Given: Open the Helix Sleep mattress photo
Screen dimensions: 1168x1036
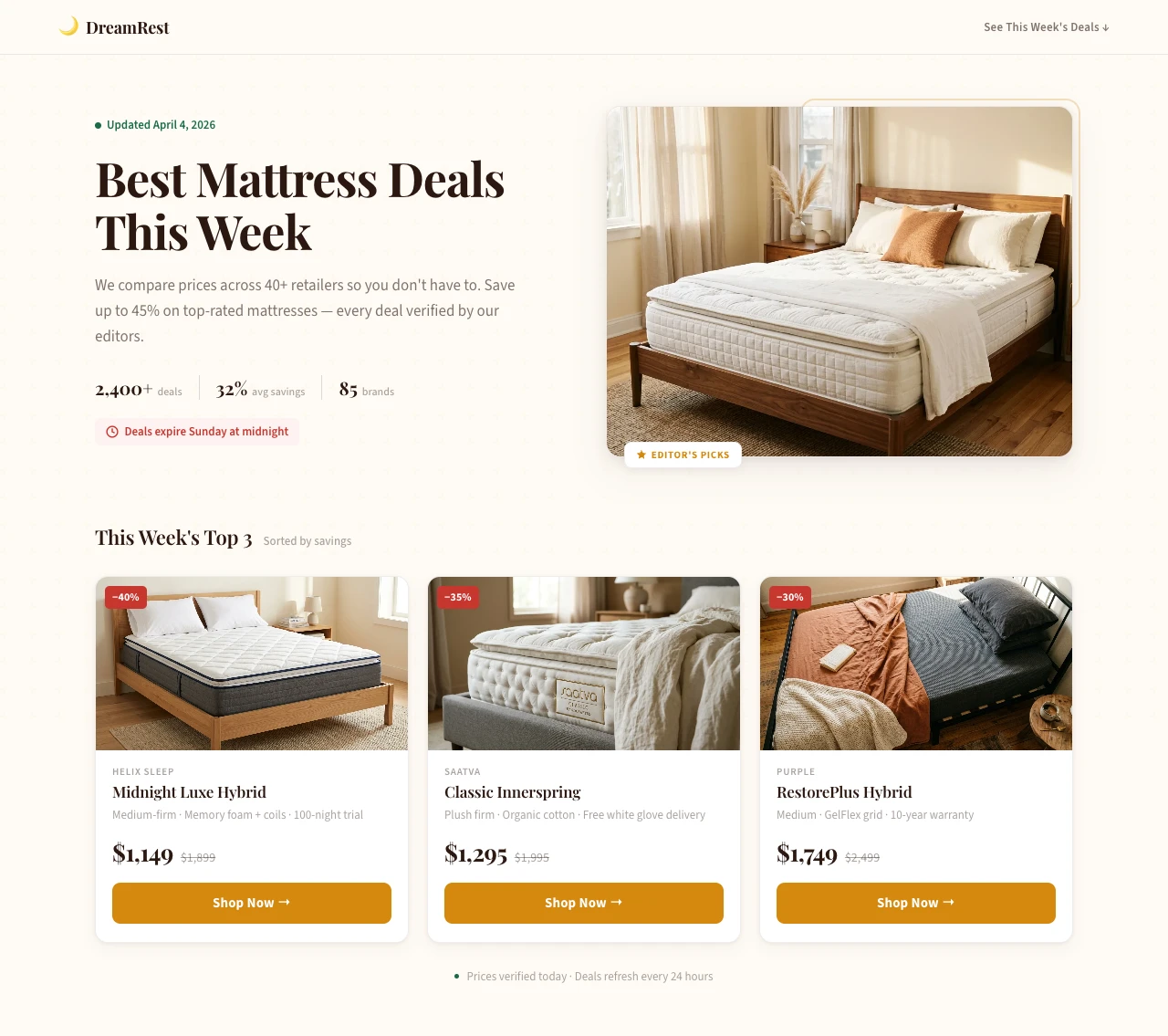Looking at the screenshot, I should pos(252,664).
